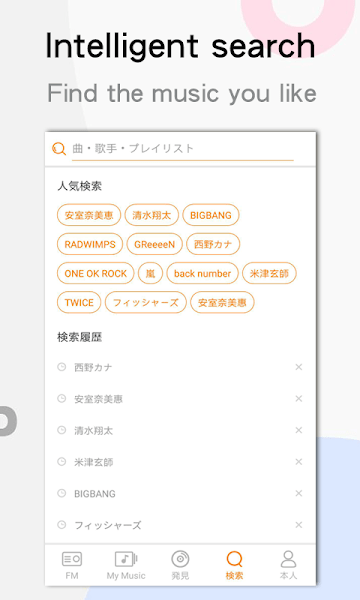This screenshot has width=360, height=600.
Task: Delete 清水翔太 history entry with X
Action: pyautogui.click(x=299, y=430)
